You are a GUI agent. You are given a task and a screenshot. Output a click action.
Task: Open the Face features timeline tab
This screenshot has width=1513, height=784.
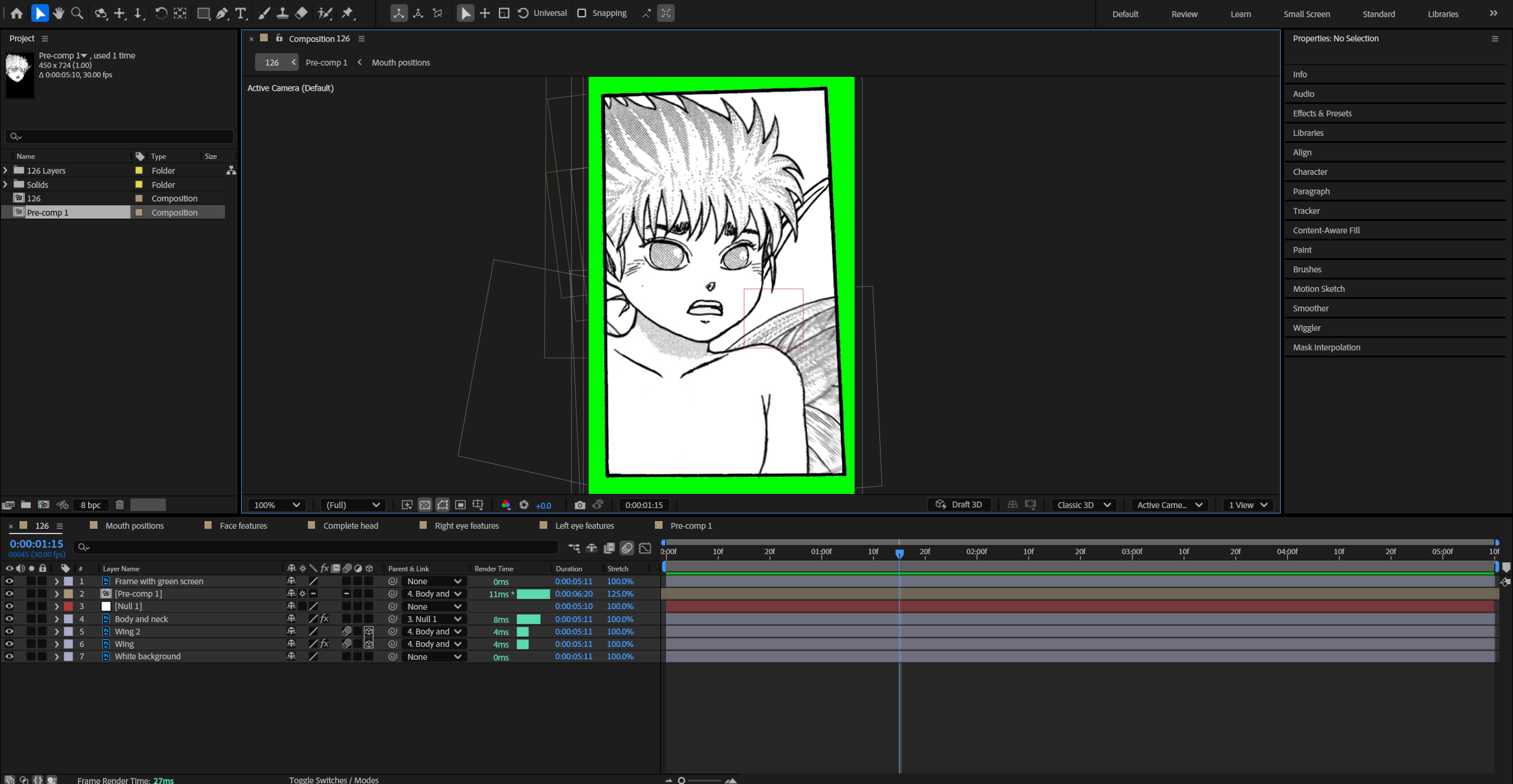pyautogui.click(x=243, y=526)
